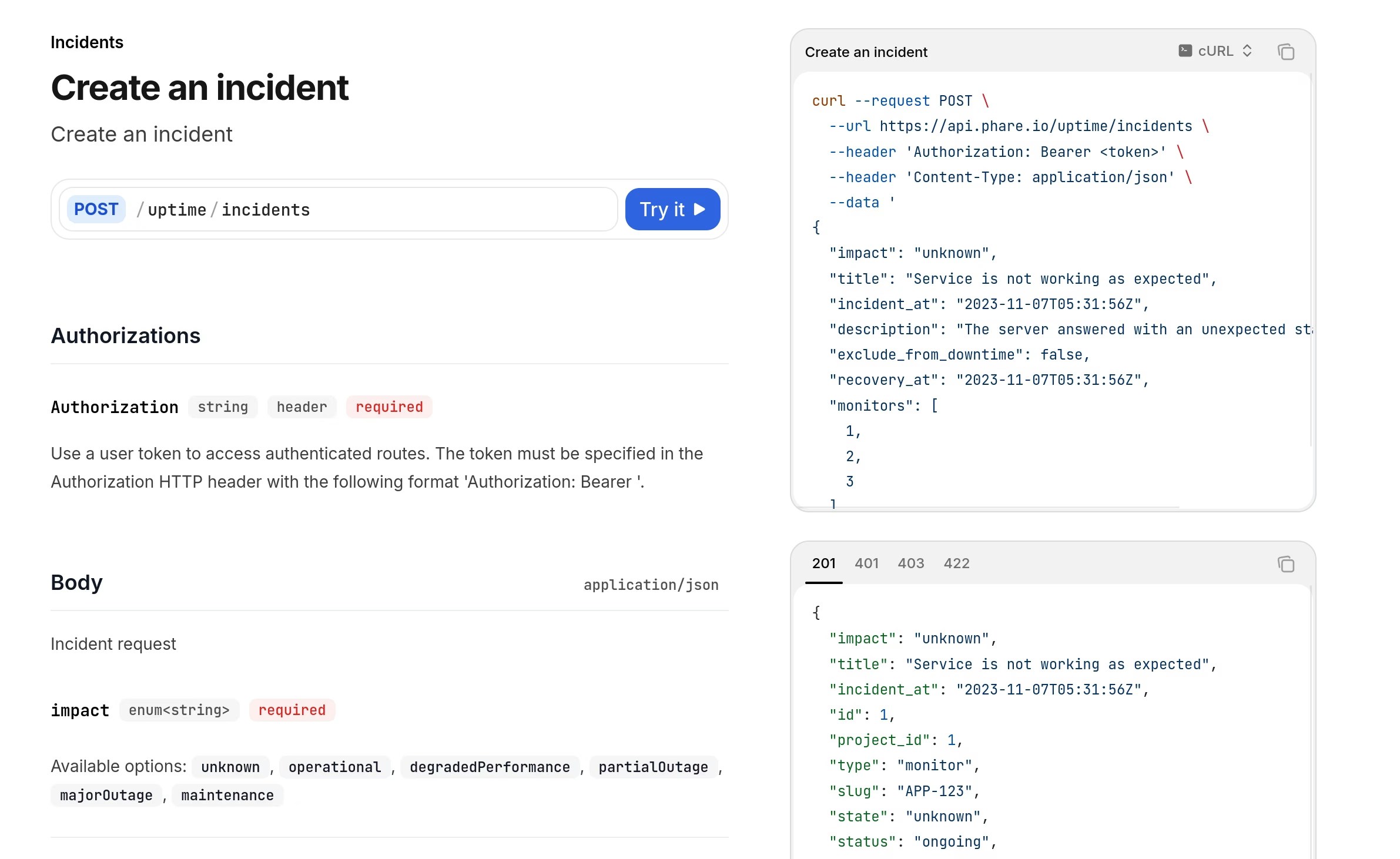Viewport: 1400px width, 859px height.
Task: Select the impact enum<string> type chip
Action: [179, 710]
